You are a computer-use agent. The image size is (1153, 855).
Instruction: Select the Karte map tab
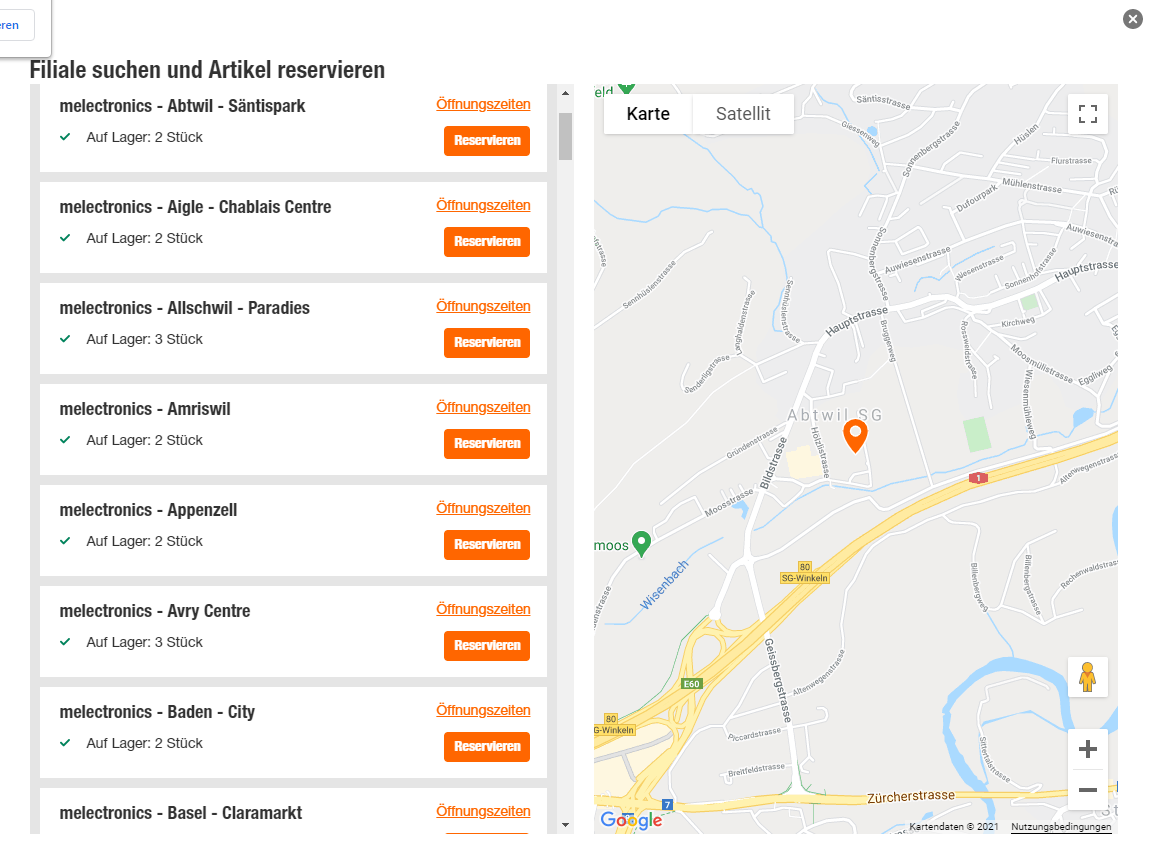tap(648, 114)
